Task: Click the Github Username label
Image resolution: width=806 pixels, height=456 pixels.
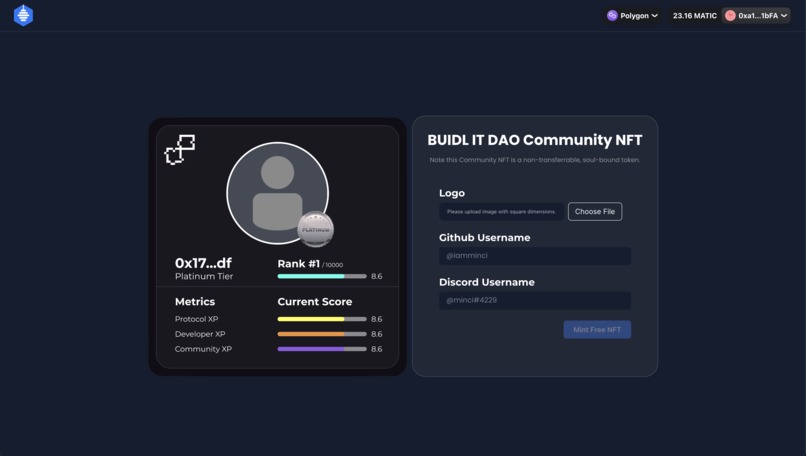Action: tap(484, 238)
